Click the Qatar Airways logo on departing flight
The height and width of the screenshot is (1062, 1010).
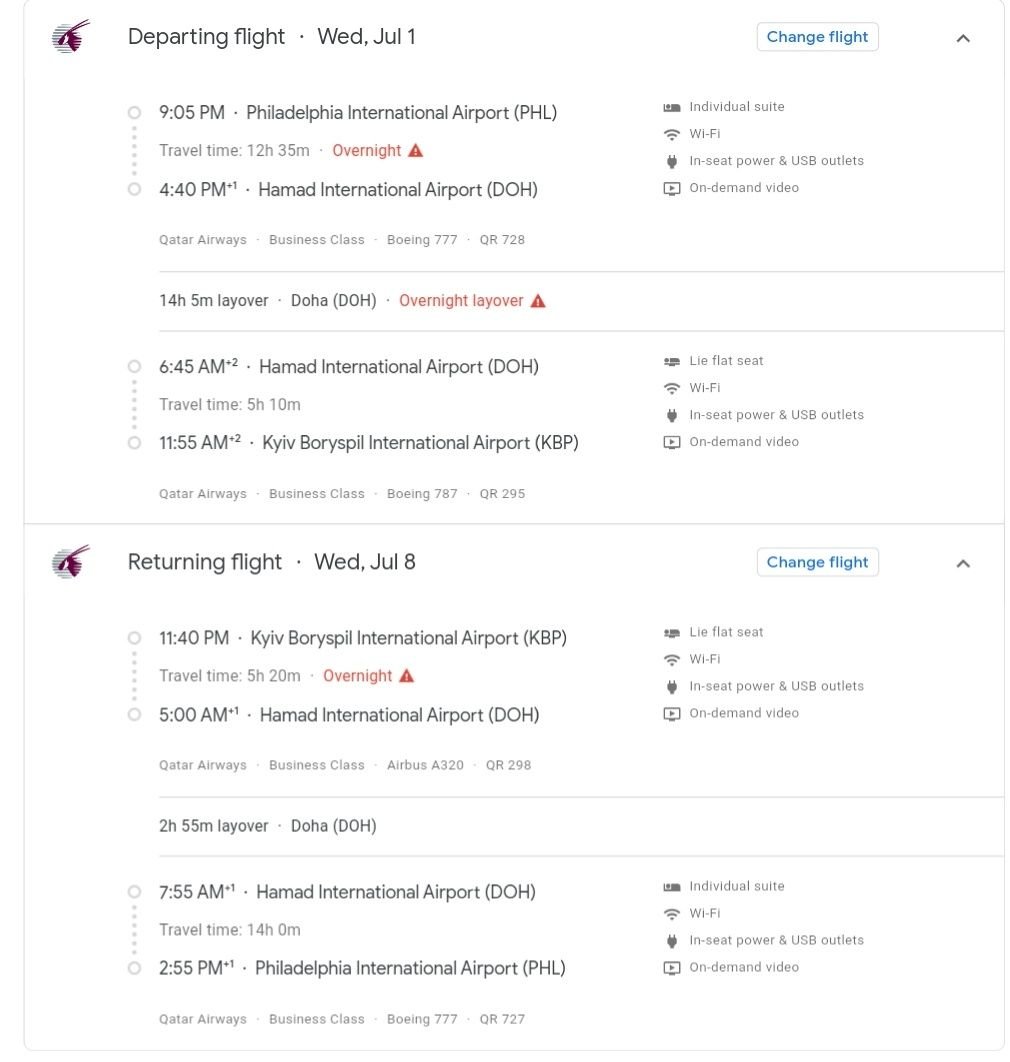coord(71,37)
